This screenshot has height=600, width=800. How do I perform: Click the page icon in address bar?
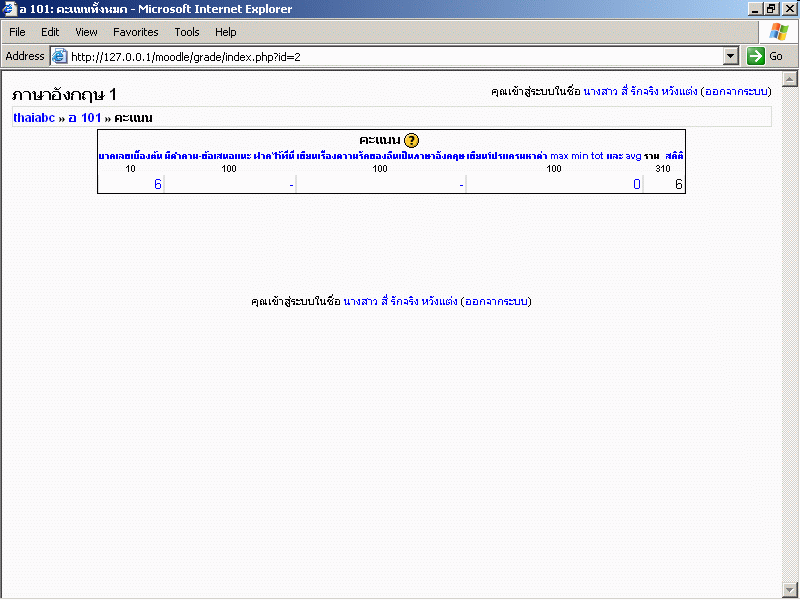pos(59,57)
